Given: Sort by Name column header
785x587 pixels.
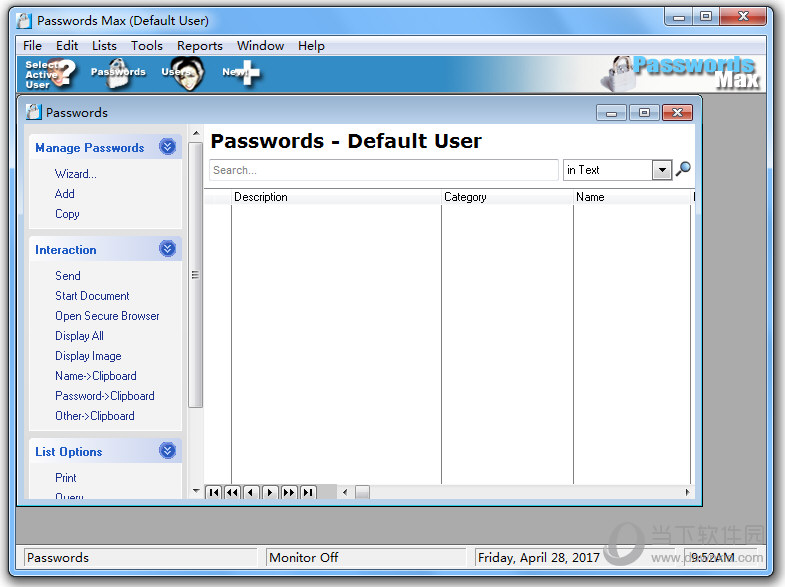Looking at the screenshot, I should (x=632, y=197).
